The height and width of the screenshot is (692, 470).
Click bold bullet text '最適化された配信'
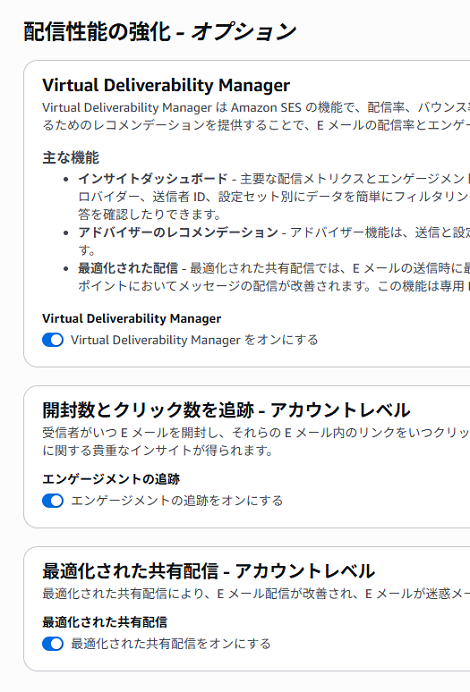pyautogui.click(x=128, y=268)
